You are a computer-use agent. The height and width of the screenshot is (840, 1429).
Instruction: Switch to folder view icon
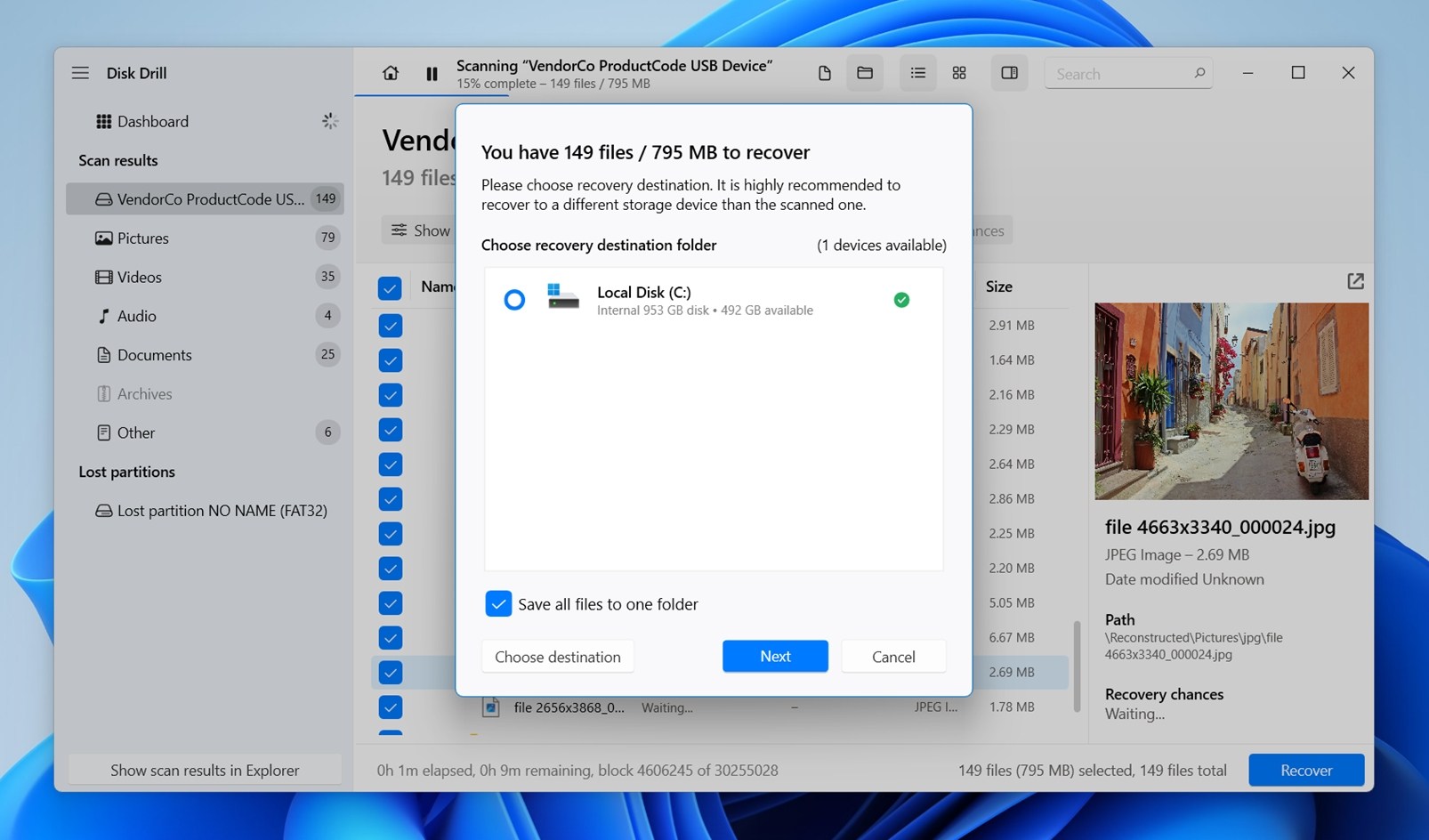click(x=865, y=73)
